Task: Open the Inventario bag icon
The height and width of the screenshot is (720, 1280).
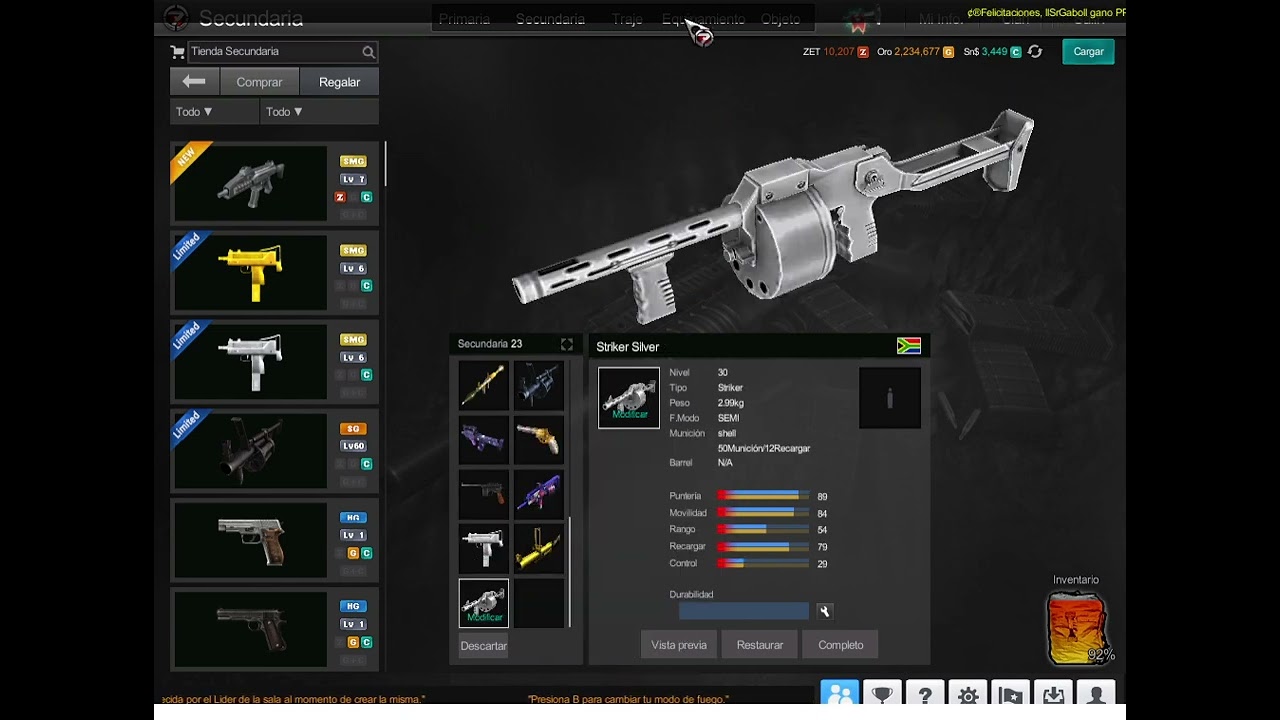Action: 1078,627
